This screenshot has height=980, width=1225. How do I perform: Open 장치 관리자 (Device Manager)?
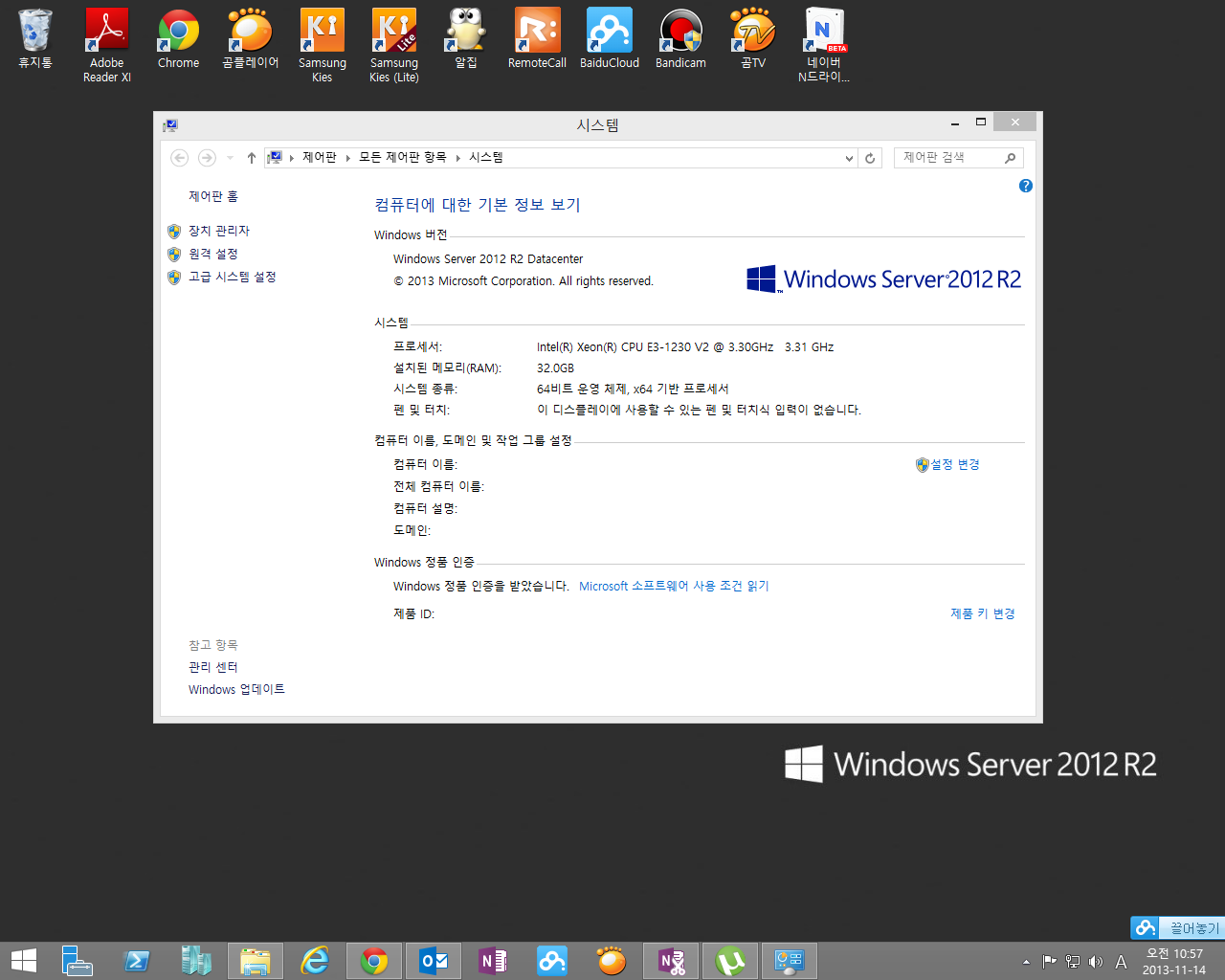(219, 231)
